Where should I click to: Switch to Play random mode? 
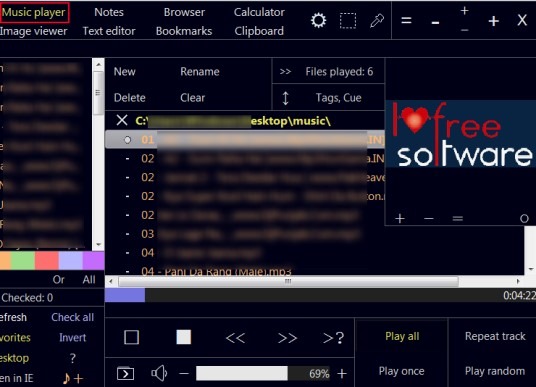click(x=495, y=371)
